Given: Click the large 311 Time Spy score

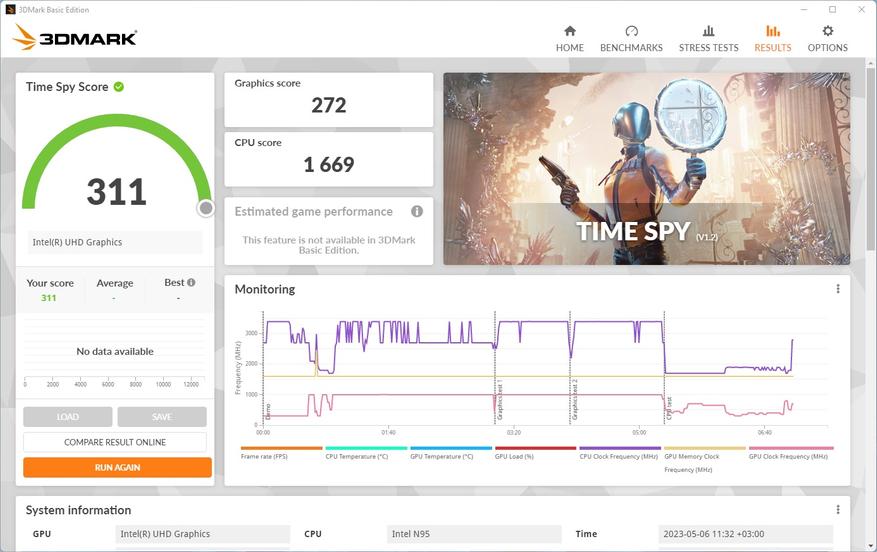Looking at the screenshot, I should (116, 192).
